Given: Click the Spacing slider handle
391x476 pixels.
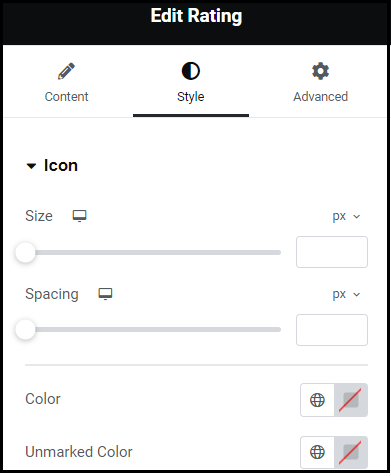Looking at the screenshot, I should click(25, 329).
